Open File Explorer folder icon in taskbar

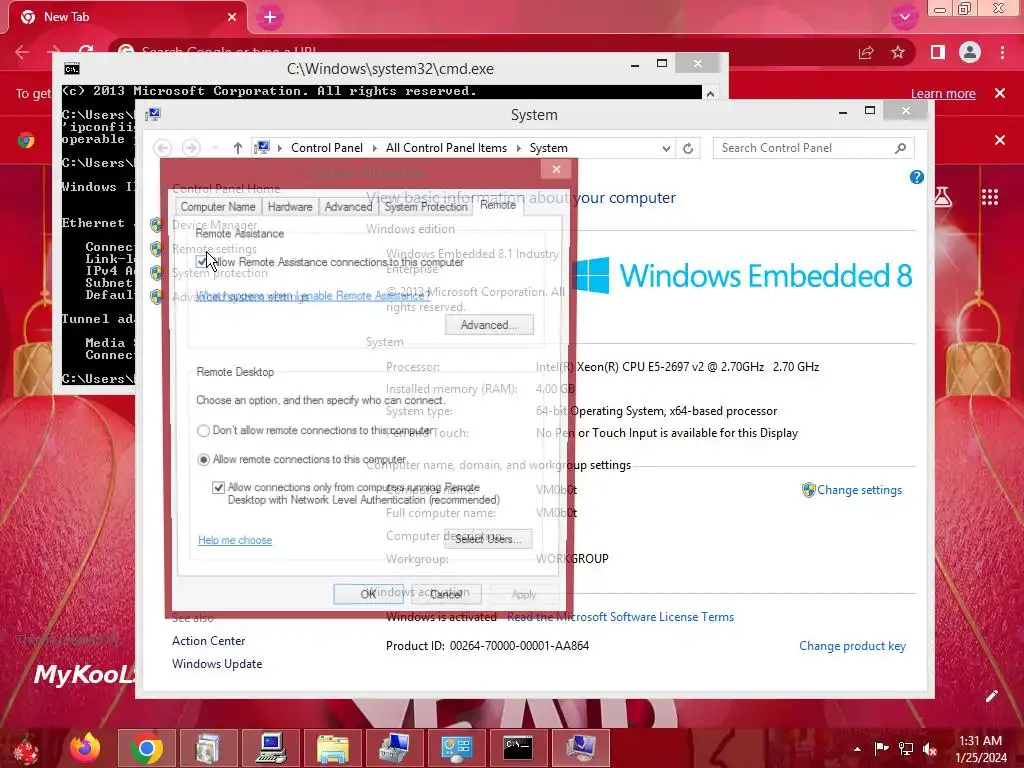[x=332, y=748]
